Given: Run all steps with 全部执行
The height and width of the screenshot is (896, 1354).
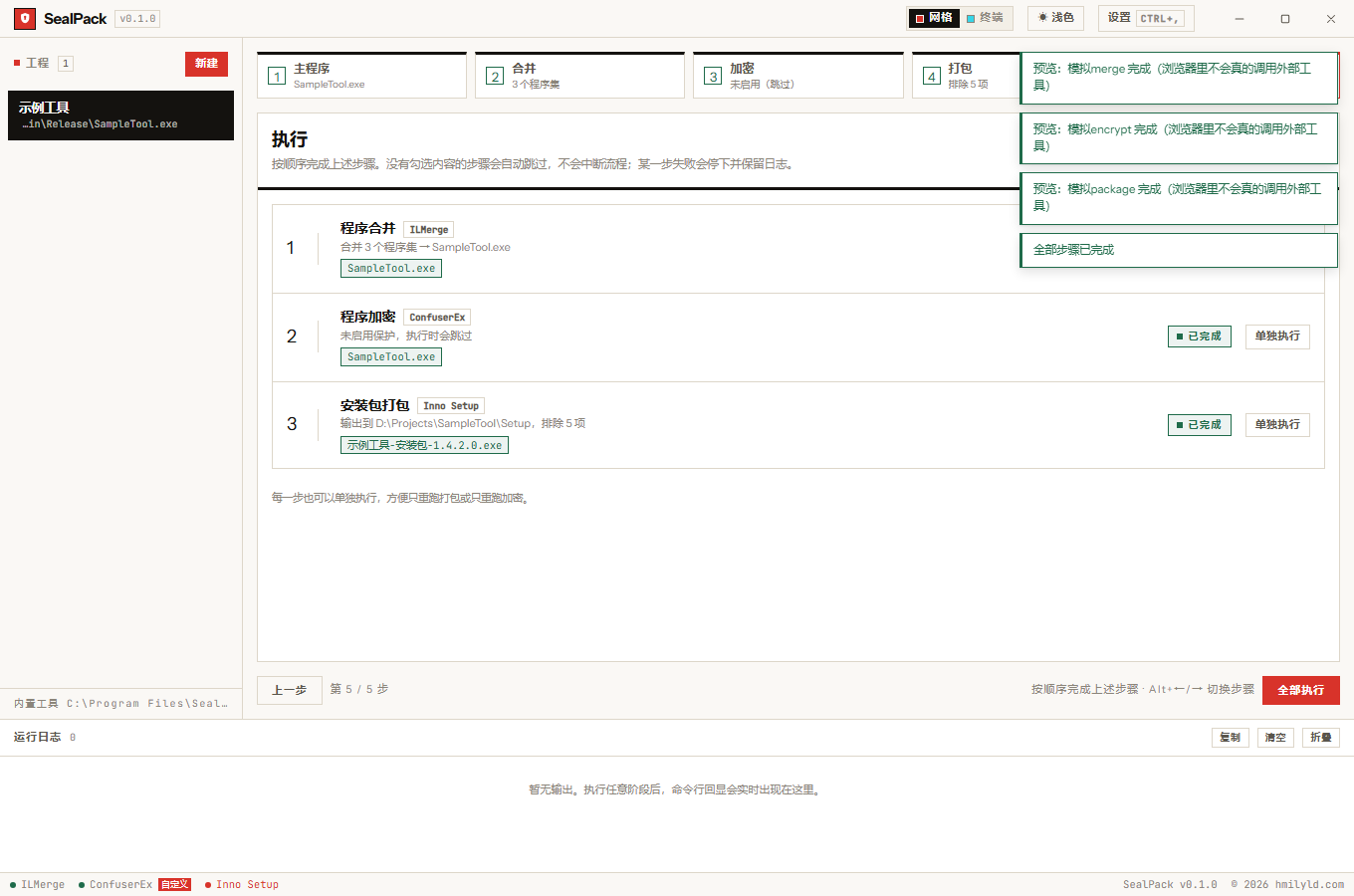Looking at the screenshot, I should [1301, 690].
